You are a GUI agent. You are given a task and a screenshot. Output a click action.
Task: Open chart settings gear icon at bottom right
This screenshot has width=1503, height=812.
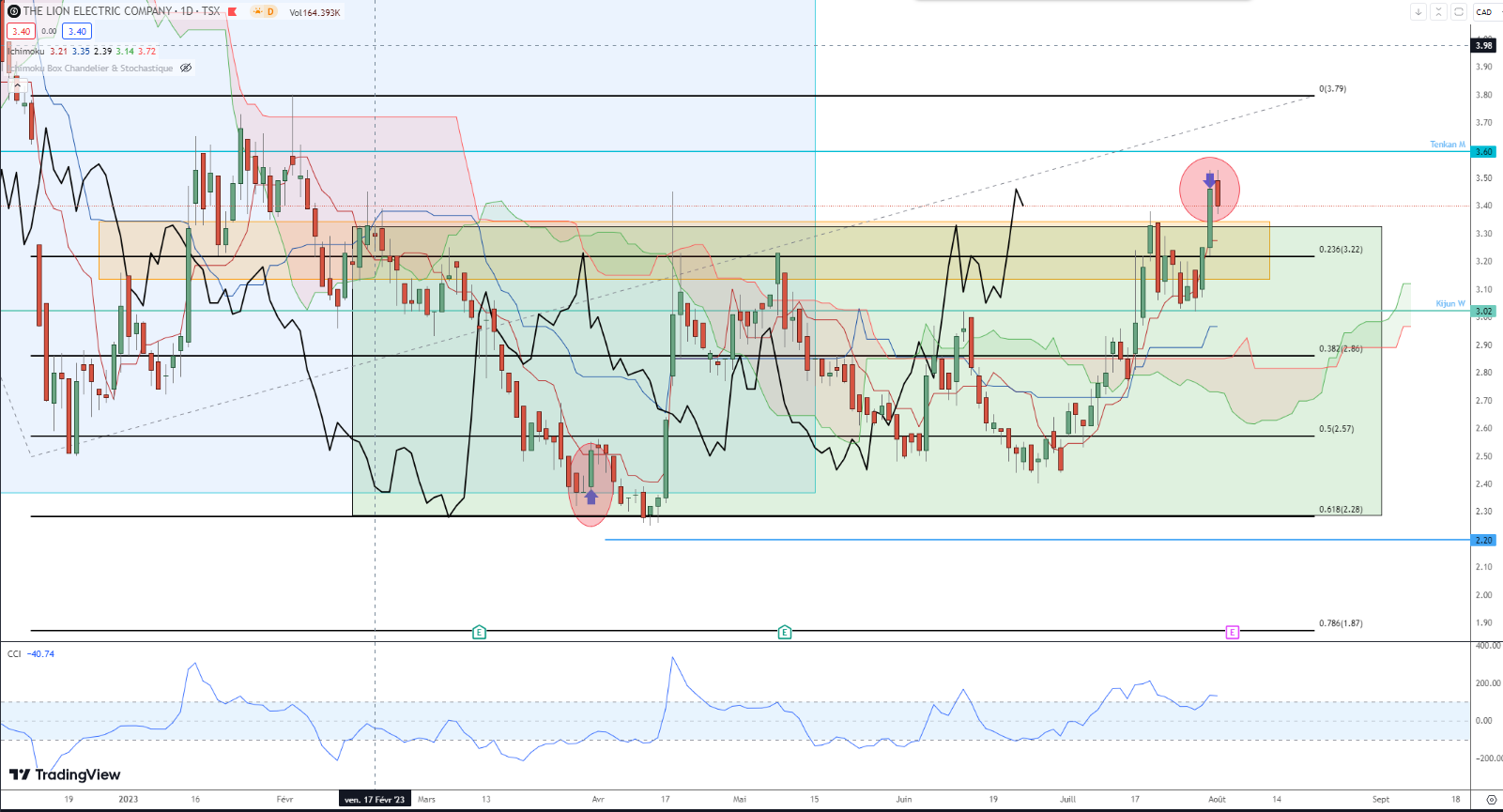tap(1491, 800)
